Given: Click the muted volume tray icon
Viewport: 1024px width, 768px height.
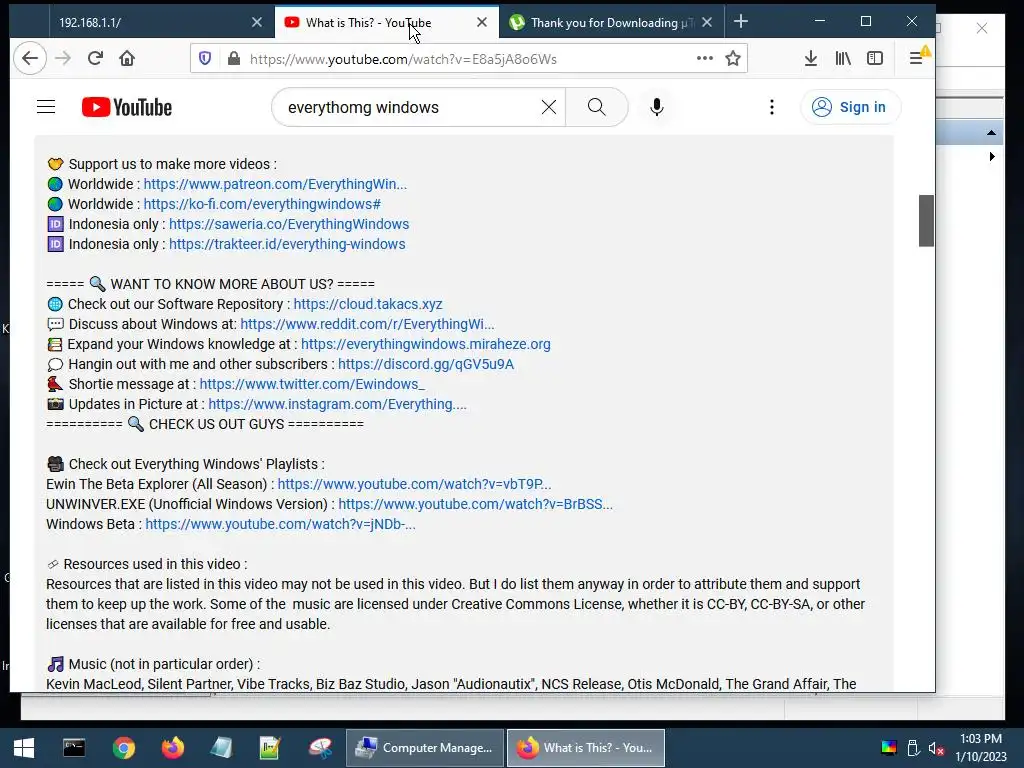Looking at the screenshot, I should click(x=936, y=748).
